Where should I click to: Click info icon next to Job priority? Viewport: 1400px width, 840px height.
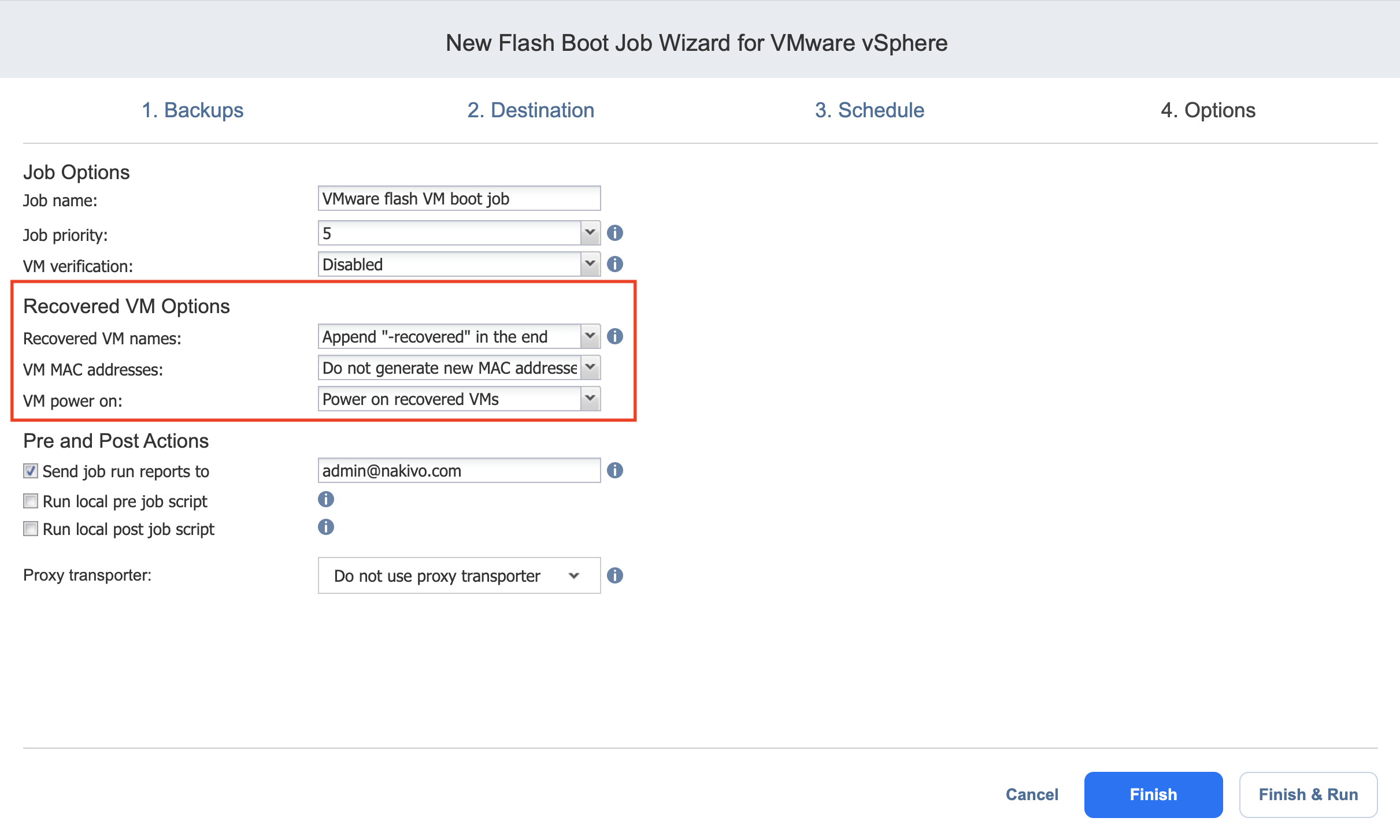click(614, 233)
